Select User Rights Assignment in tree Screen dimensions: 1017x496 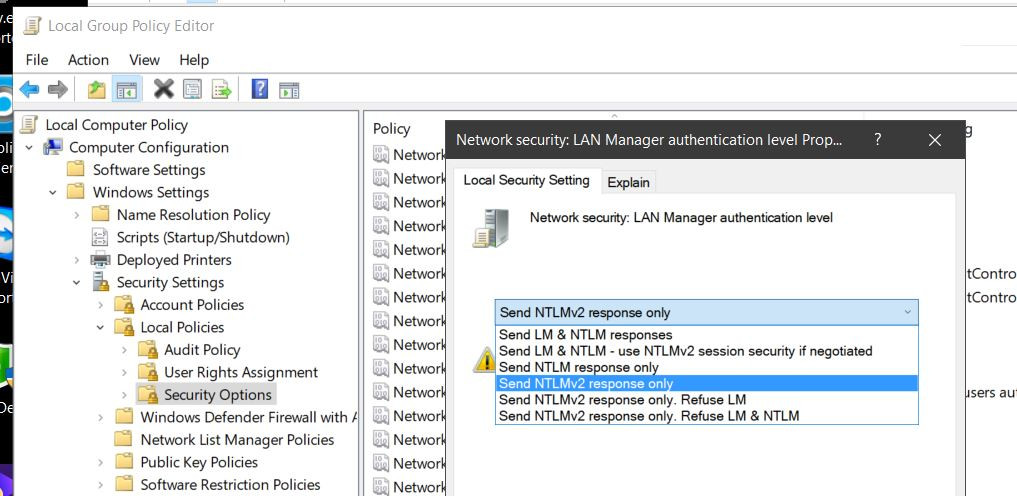coord(240,372)
